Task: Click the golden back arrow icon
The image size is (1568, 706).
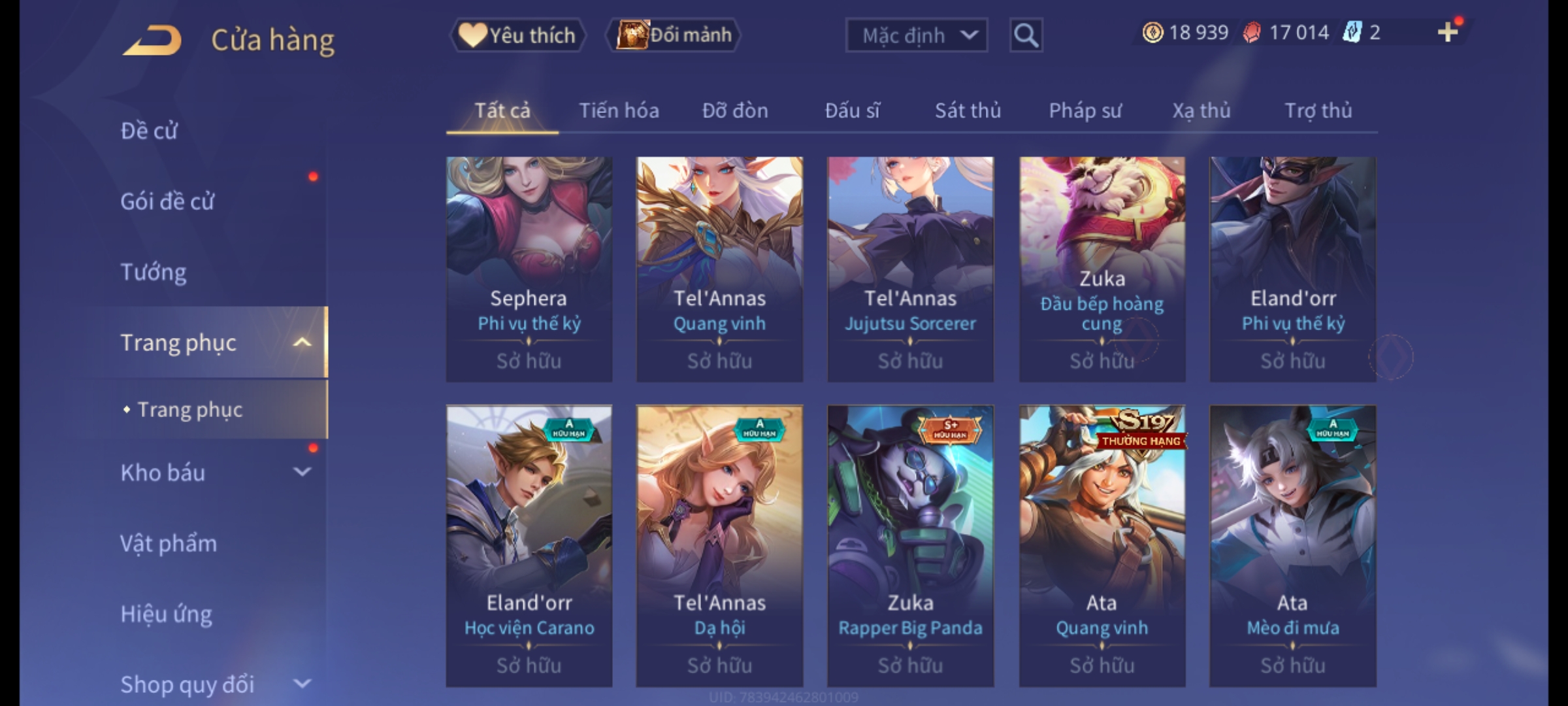Action: coord(152,41)
